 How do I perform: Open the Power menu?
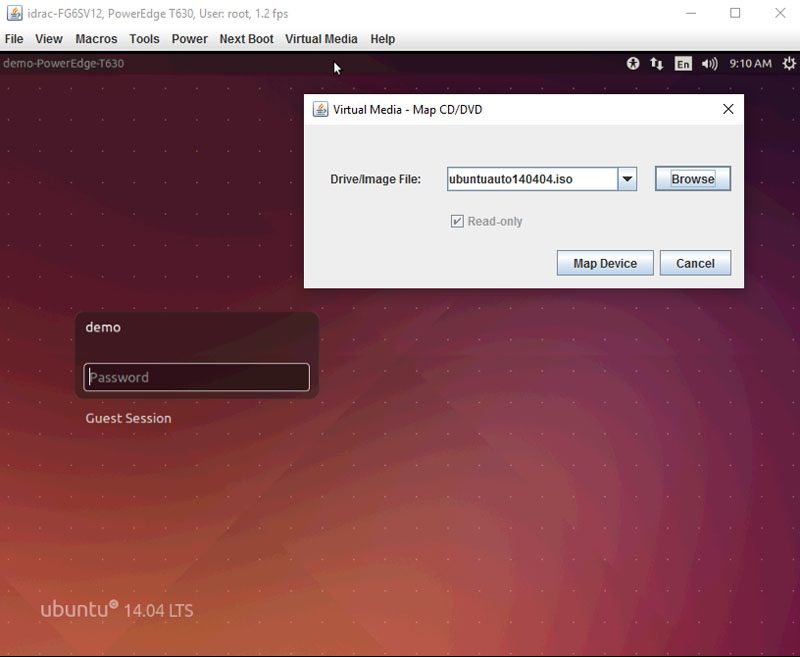point(189,39)
